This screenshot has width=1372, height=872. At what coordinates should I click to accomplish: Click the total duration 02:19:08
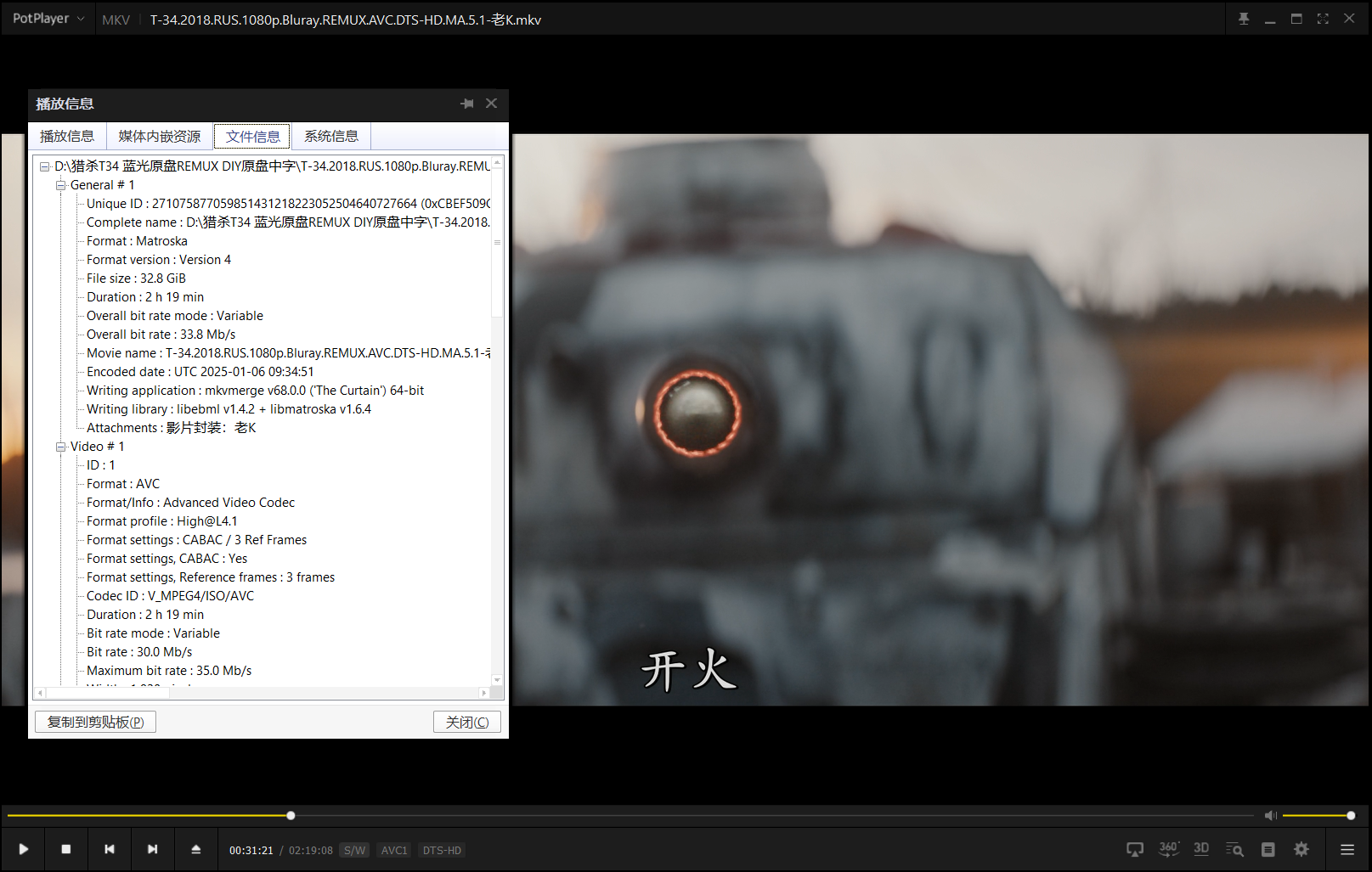coord(311,850)
